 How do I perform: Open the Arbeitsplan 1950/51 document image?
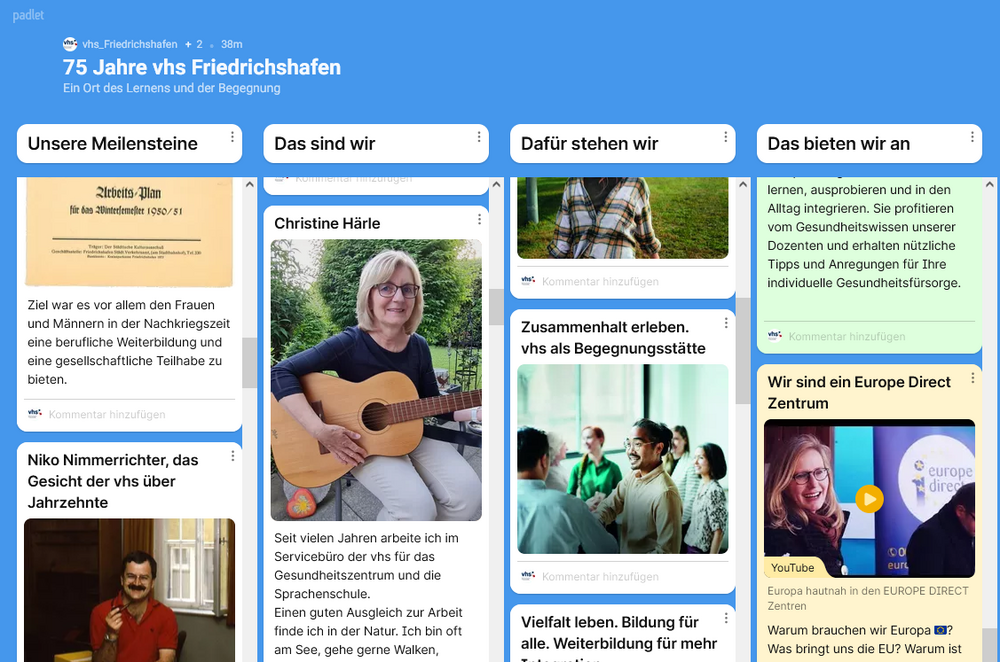(129, 232)
